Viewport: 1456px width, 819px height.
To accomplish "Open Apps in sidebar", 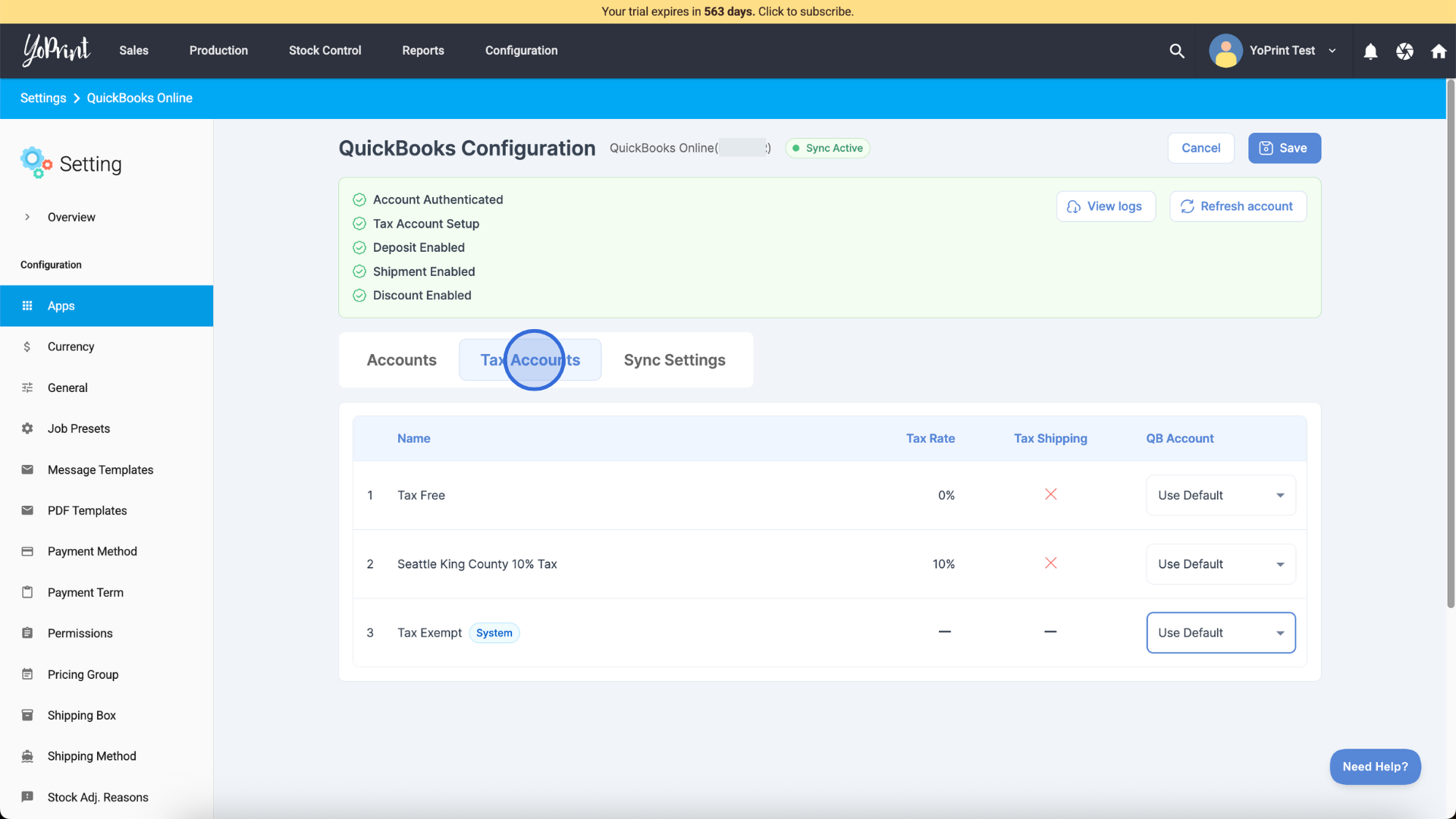I will click(x=106, y=306).
